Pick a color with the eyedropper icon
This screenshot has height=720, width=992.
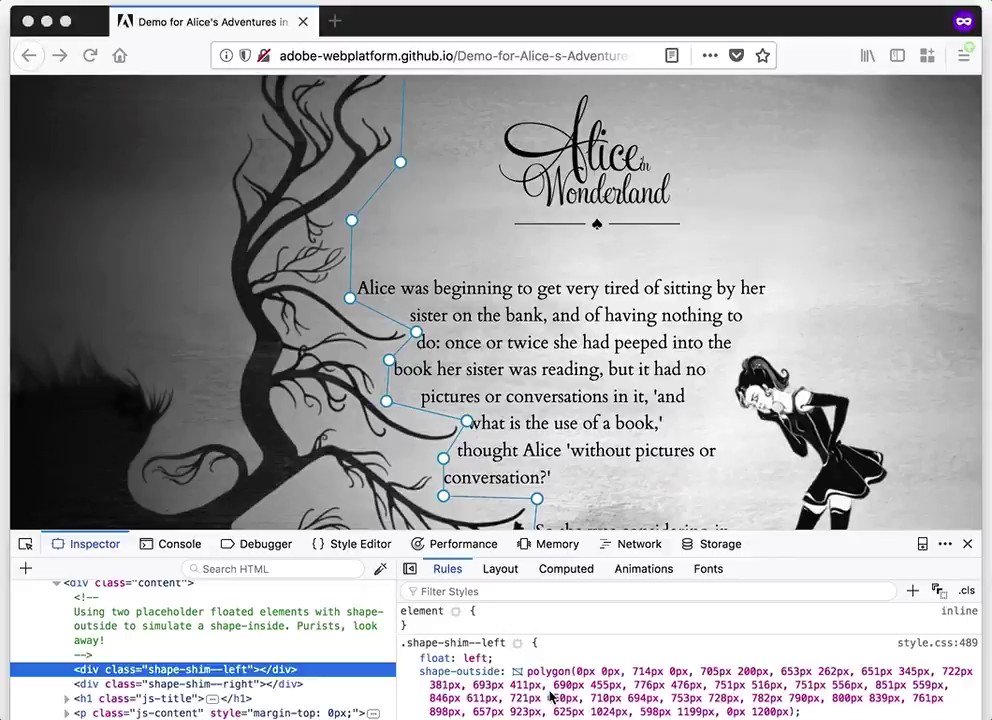click(380, 569)
